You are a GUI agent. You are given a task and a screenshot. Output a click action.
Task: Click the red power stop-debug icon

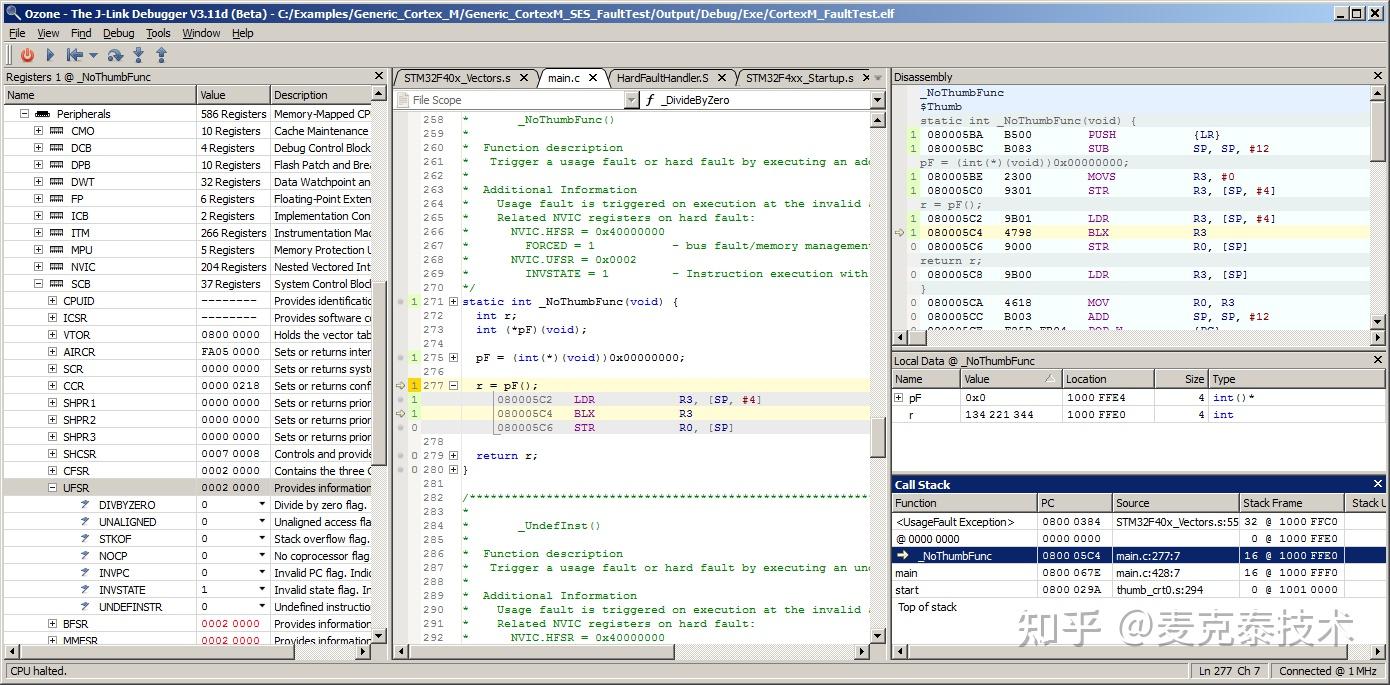(x=27, y=56)
